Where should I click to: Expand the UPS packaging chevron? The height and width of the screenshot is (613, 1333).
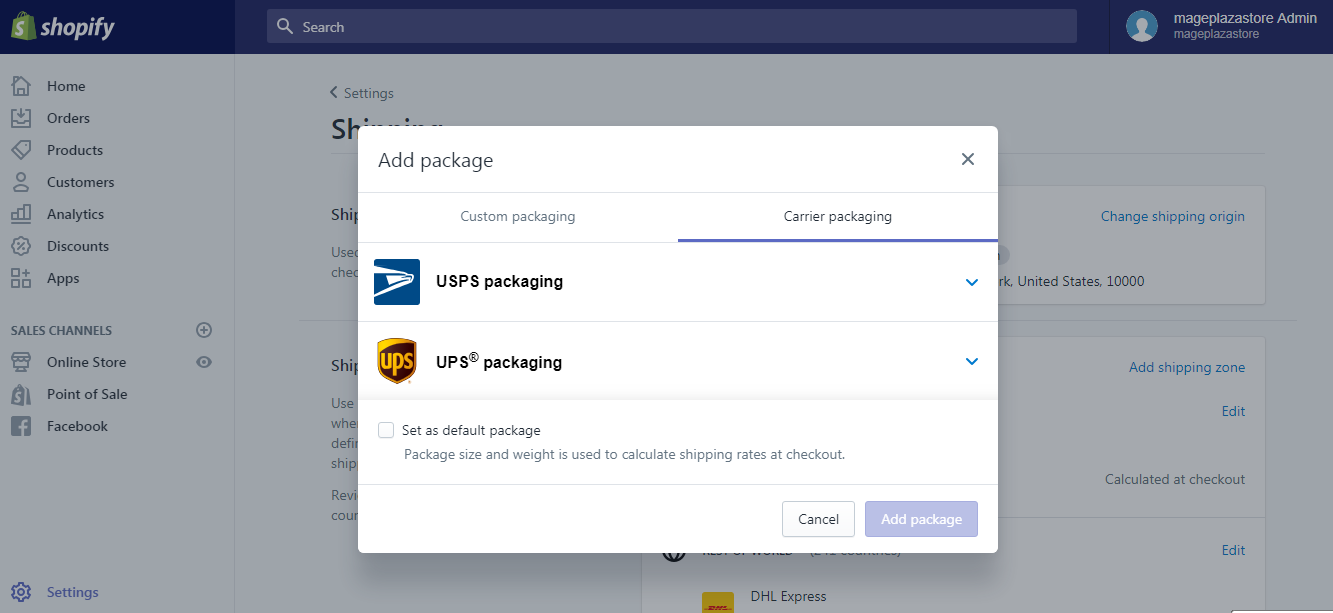tap(972, 361)
